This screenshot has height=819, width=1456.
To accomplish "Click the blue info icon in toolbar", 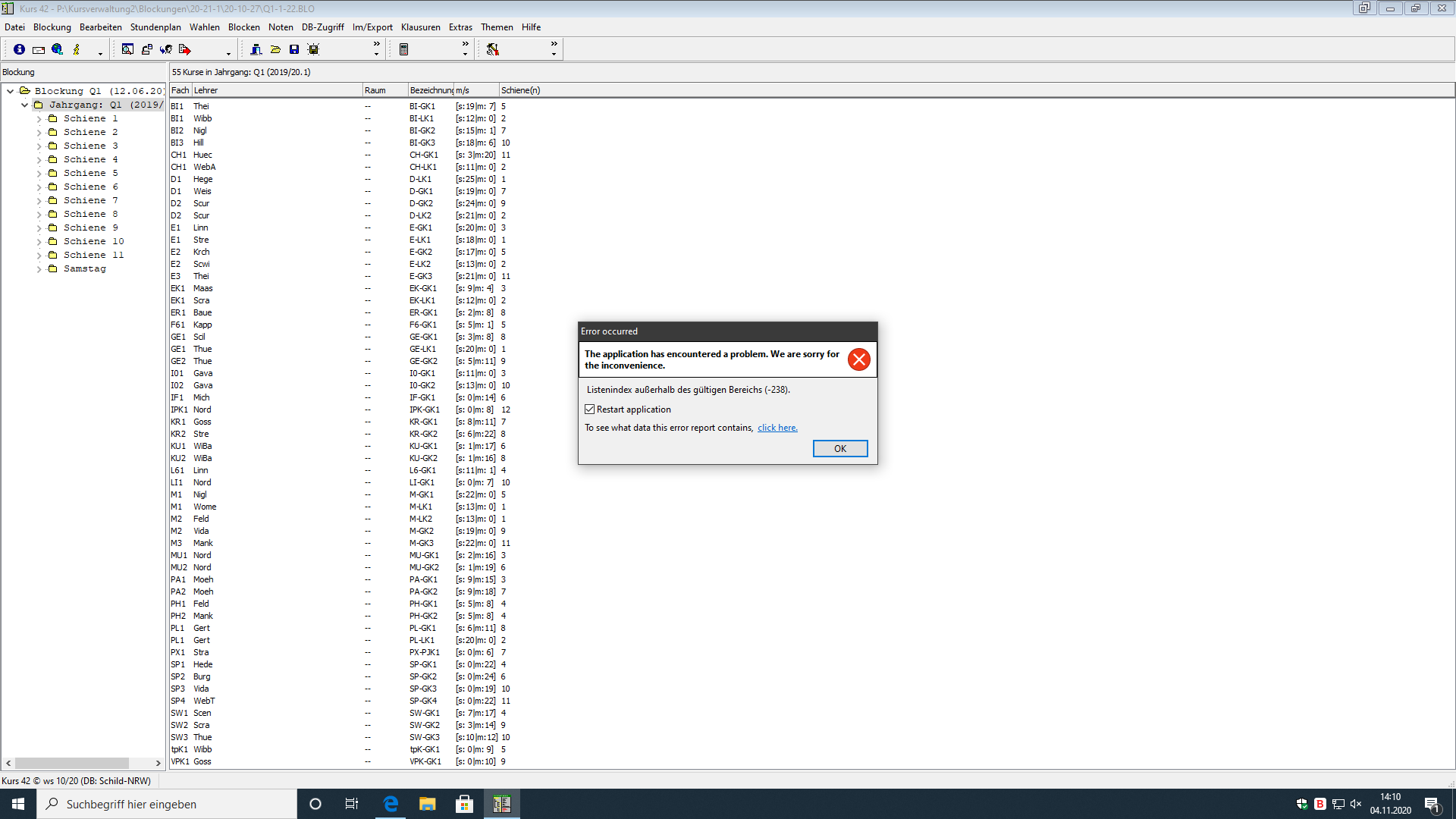I will (x=19, y=49).
